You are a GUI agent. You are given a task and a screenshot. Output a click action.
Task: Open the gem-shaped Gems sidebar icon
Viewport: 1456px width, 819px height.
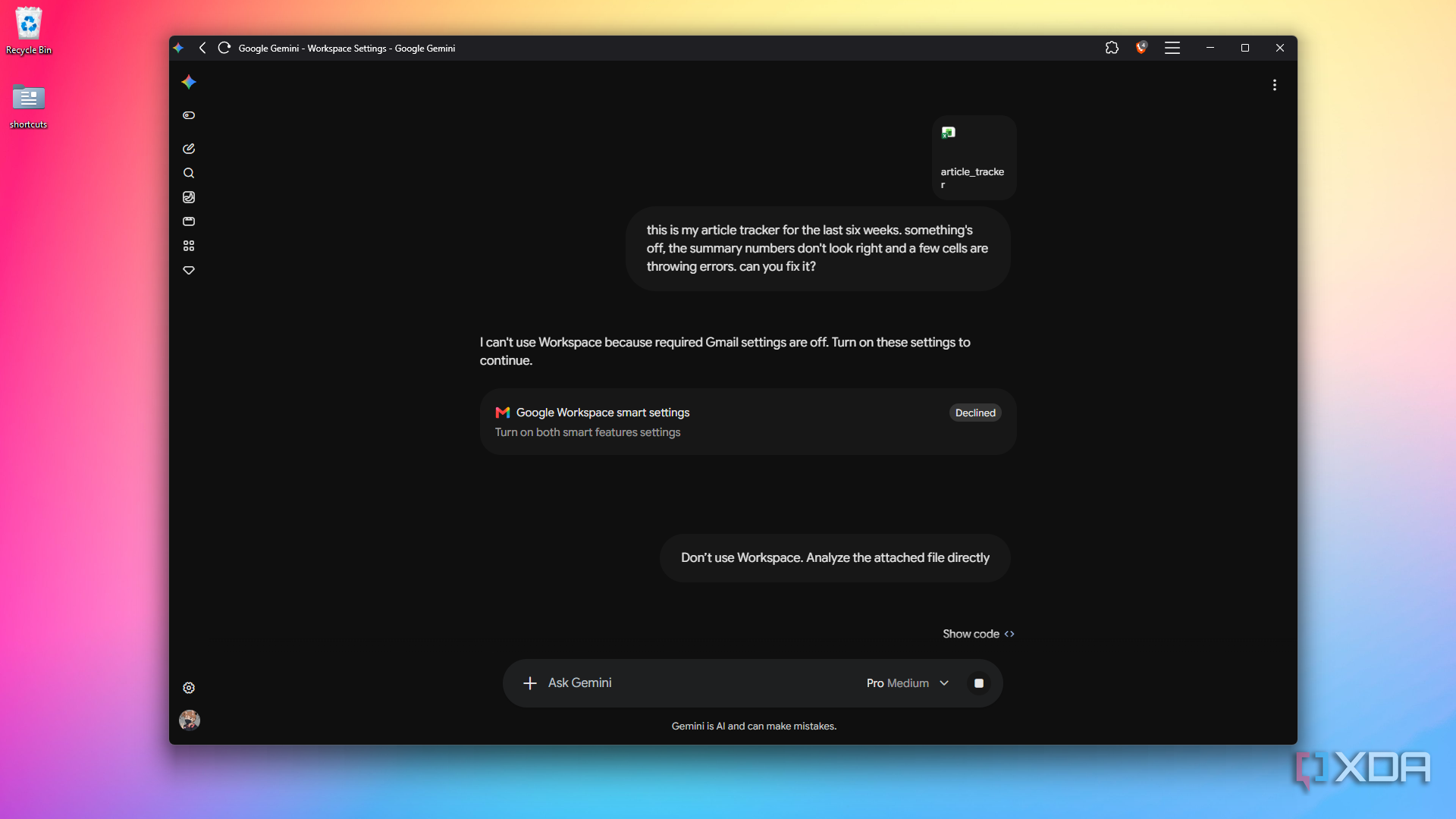point(189,270)
